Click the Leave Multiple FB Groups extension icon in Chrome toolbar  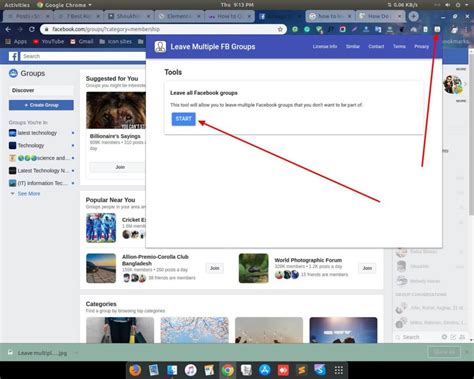(x=437, y=29)
